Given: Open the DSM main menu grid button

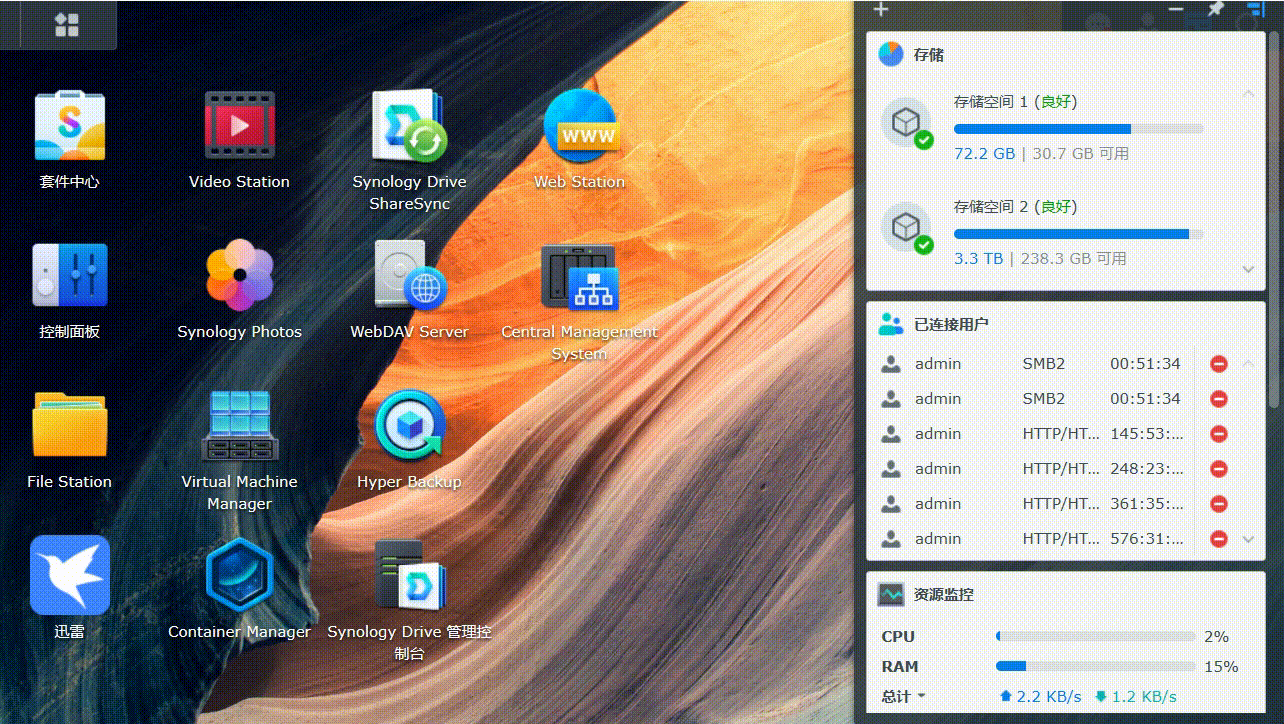Looking at the screenshot, I should point(67,25).
